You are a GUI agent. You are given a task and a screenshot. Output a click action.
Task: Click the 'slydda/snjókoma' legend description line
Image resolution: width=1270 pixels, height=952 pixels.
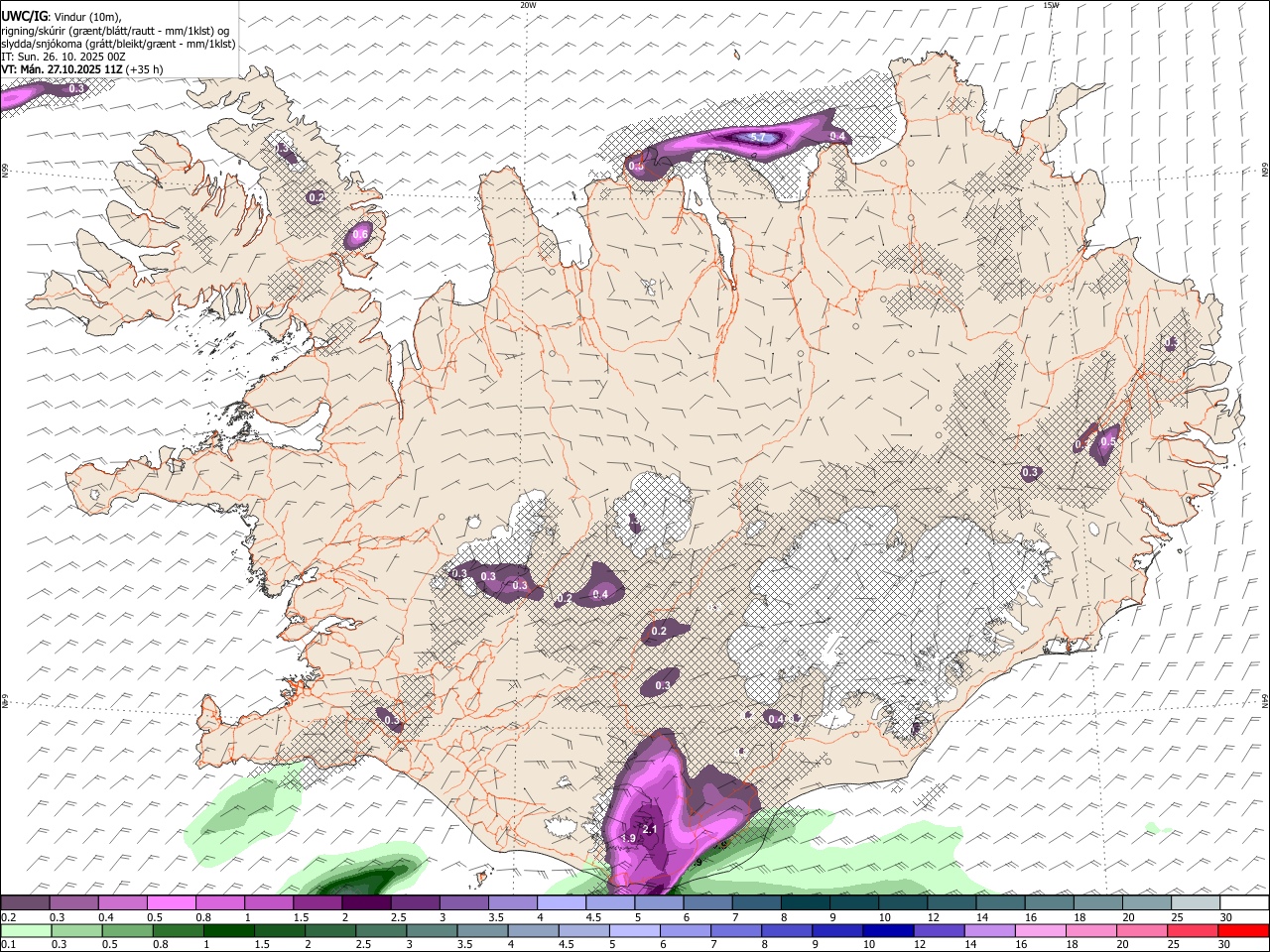pyautogui.click(x=118, y=44)
